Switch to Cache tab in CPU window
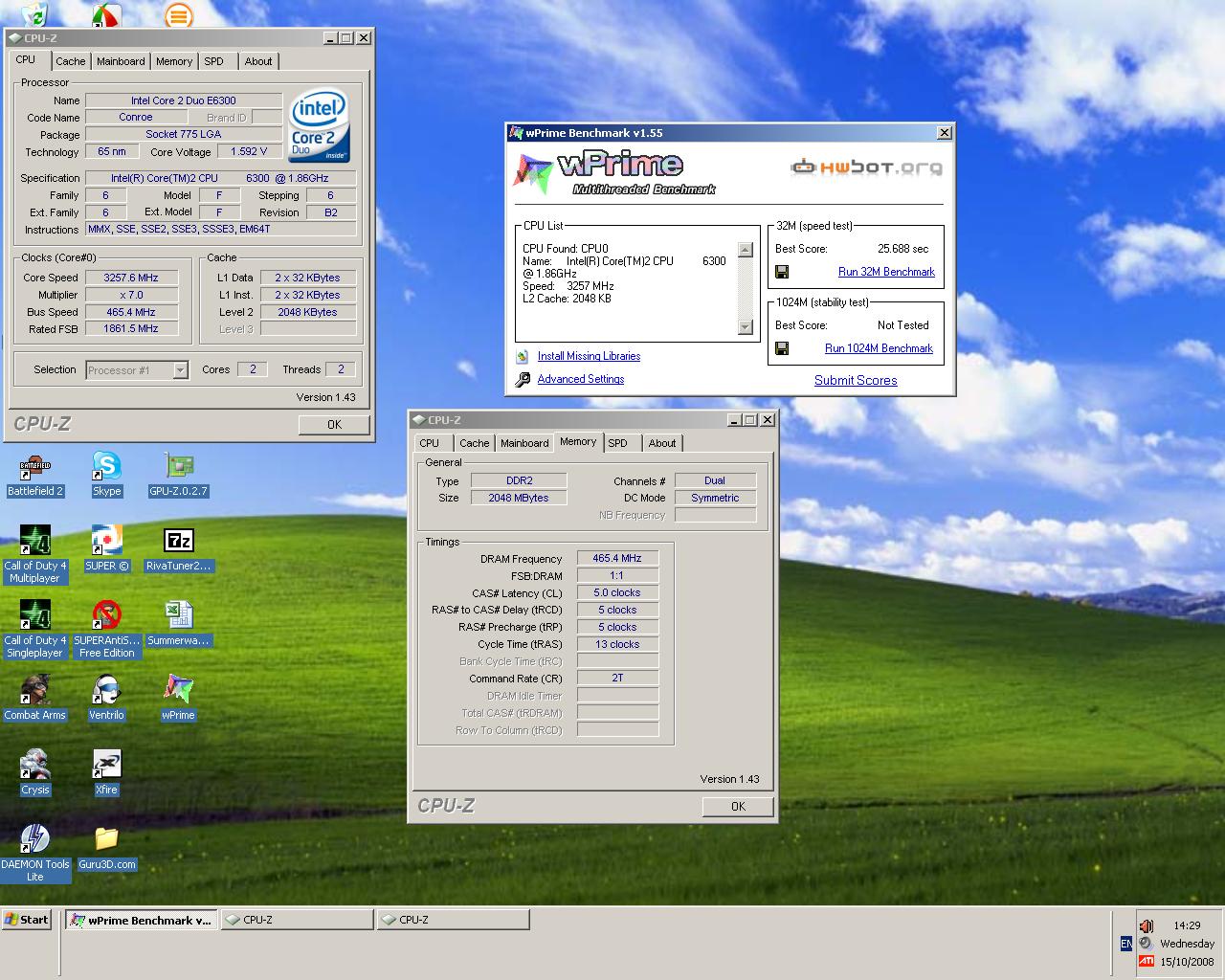The height and width of the screenshot is (980, 1225). [70, 61]
